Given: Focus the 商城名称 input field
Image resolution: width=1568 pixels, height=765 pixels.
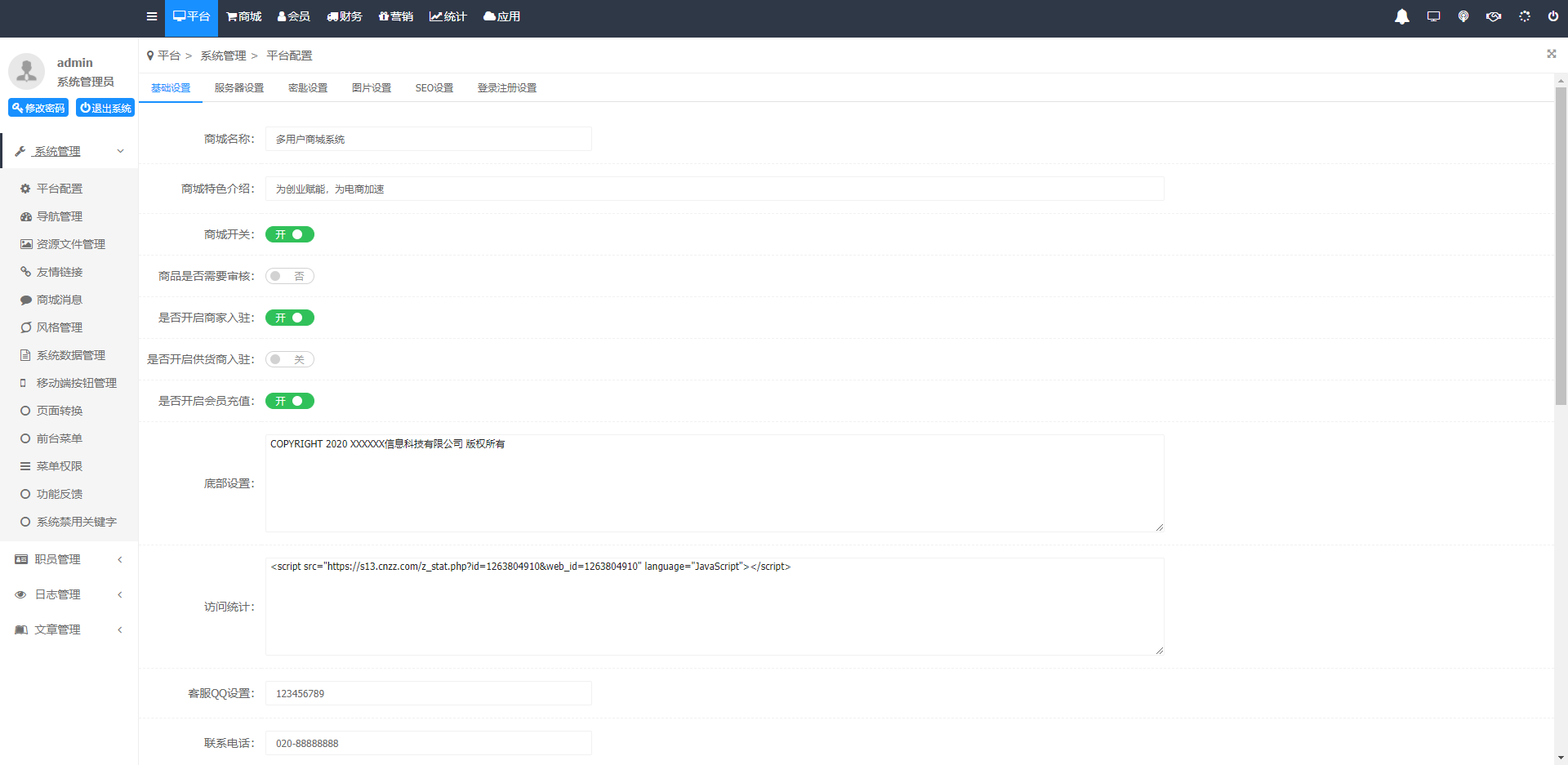Looking at the screenshot, I should (x=429, y=139).
